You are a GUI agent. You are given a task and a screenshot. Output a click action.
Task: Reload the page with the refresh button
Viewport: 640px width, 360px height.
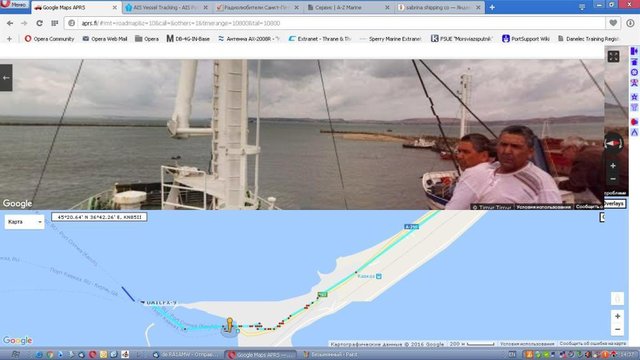pos(39,23)
